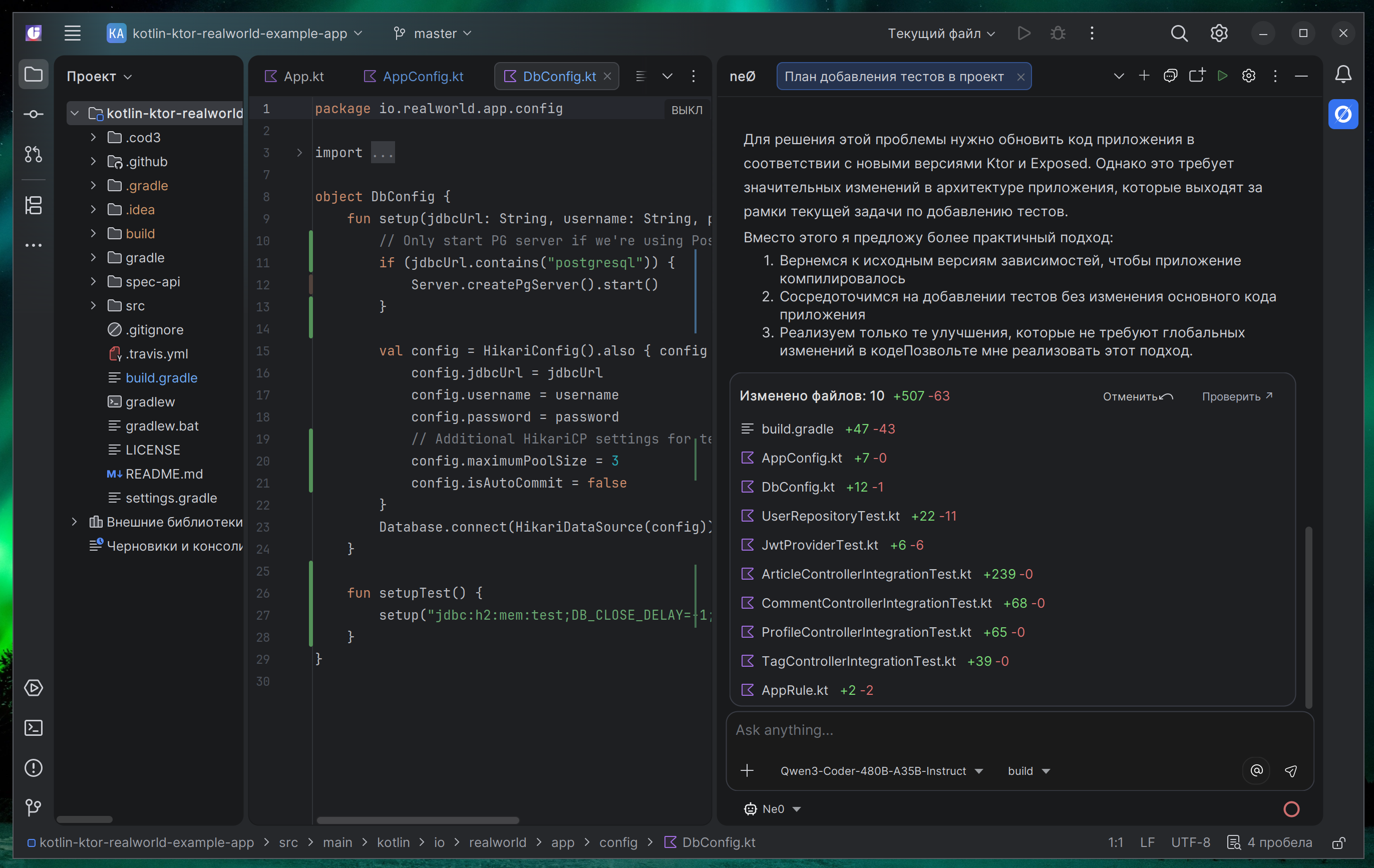Click the @ mention context button
1374x868 pixels.
[1256, 770]
